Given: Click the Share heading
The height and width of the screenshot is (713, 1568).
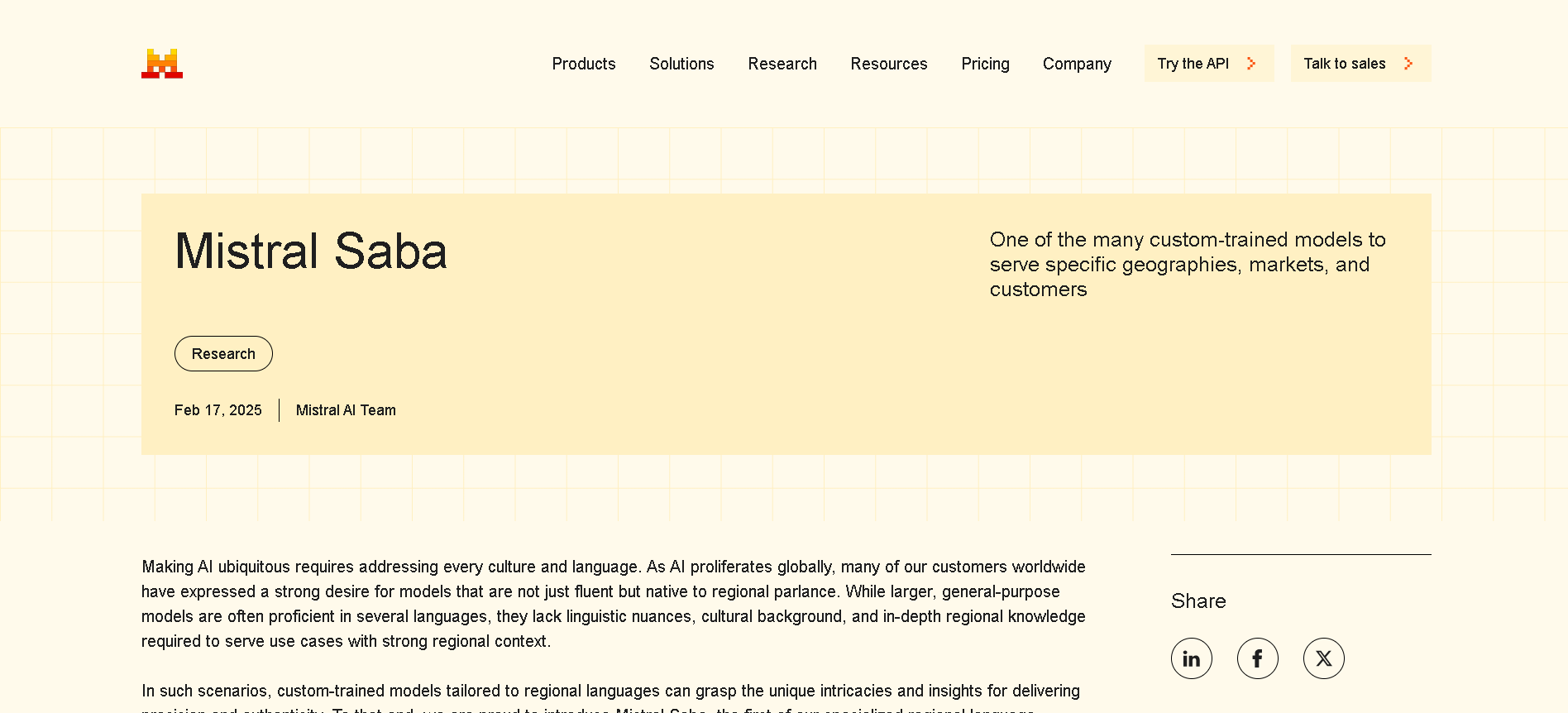Looking at the screenshot, I should (1198, 601).
